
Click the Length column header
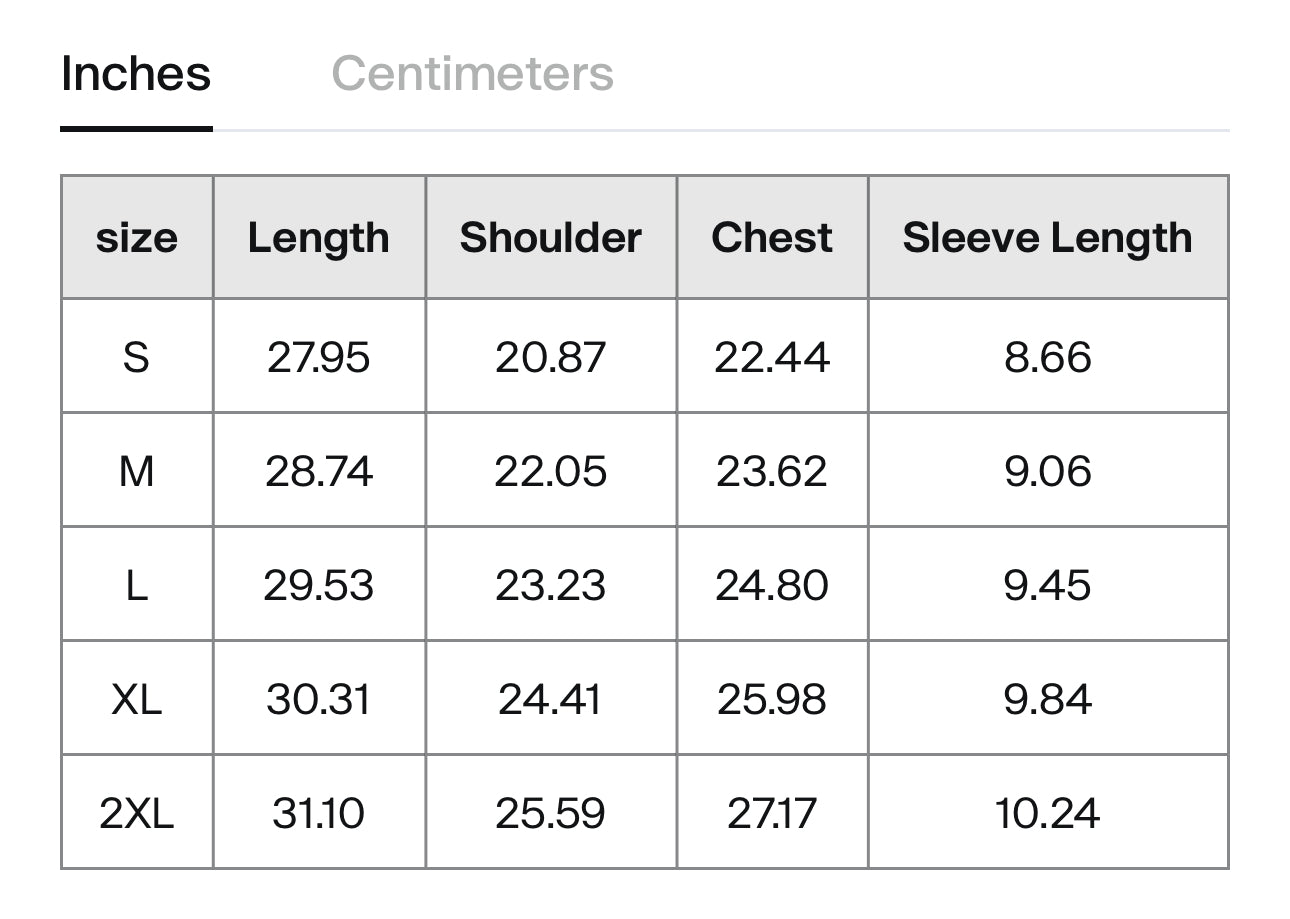(319, 238)
